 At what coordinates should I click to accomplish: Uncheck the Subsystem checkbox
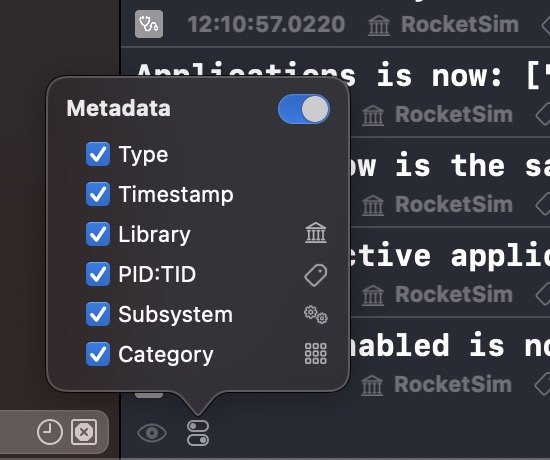point(98,314)
